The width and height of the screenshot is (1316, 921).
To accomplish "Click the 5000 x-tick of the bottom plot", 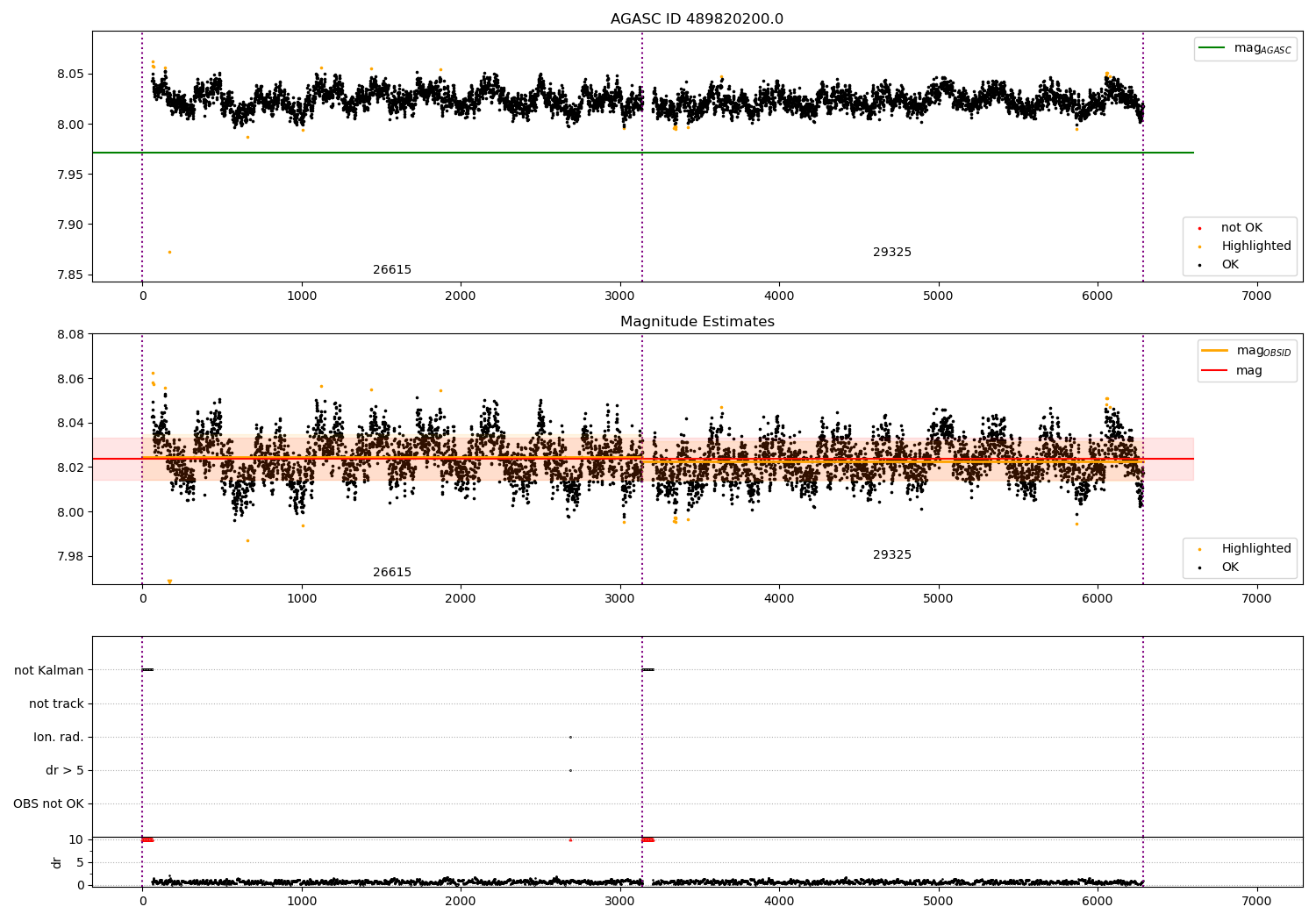I will [x=939, y=902].
